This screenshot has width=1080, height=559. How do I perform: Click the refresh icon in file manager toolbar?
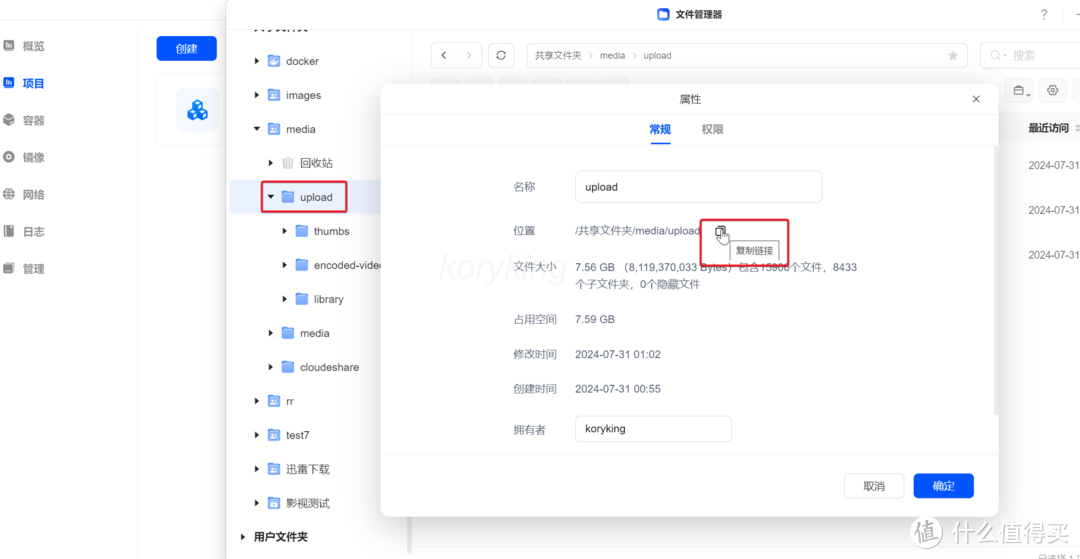(501, 56)
